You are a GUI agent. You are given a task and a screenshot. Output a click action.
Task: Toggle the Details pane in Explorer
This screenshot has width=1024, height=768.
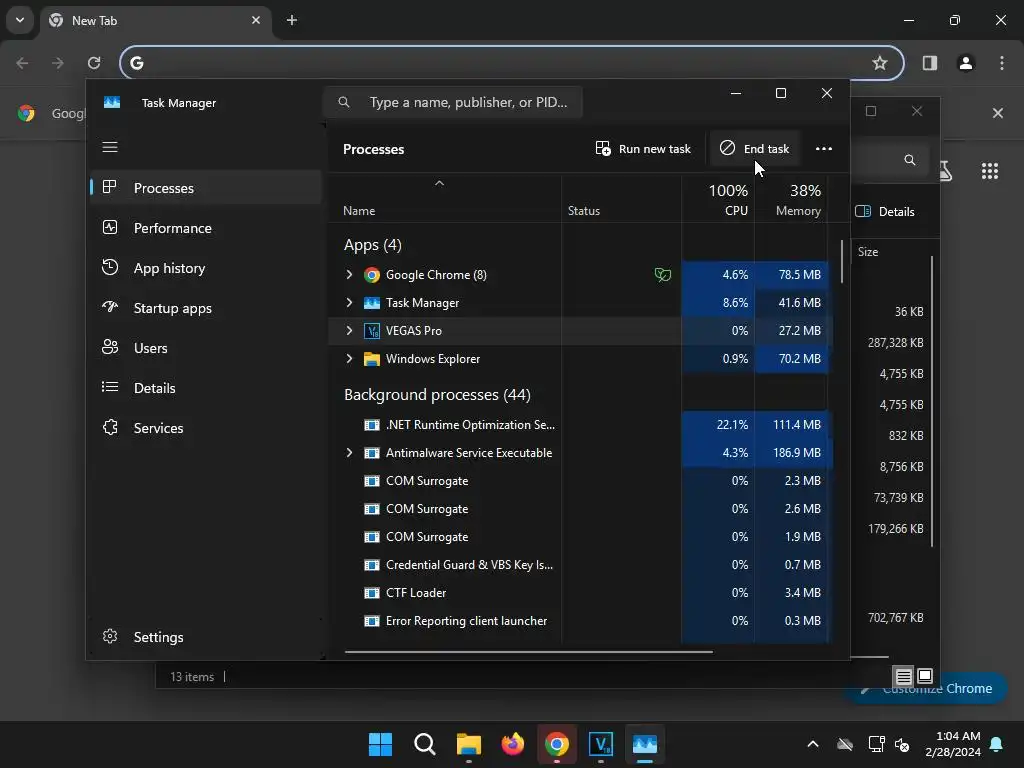pos(885,212)
